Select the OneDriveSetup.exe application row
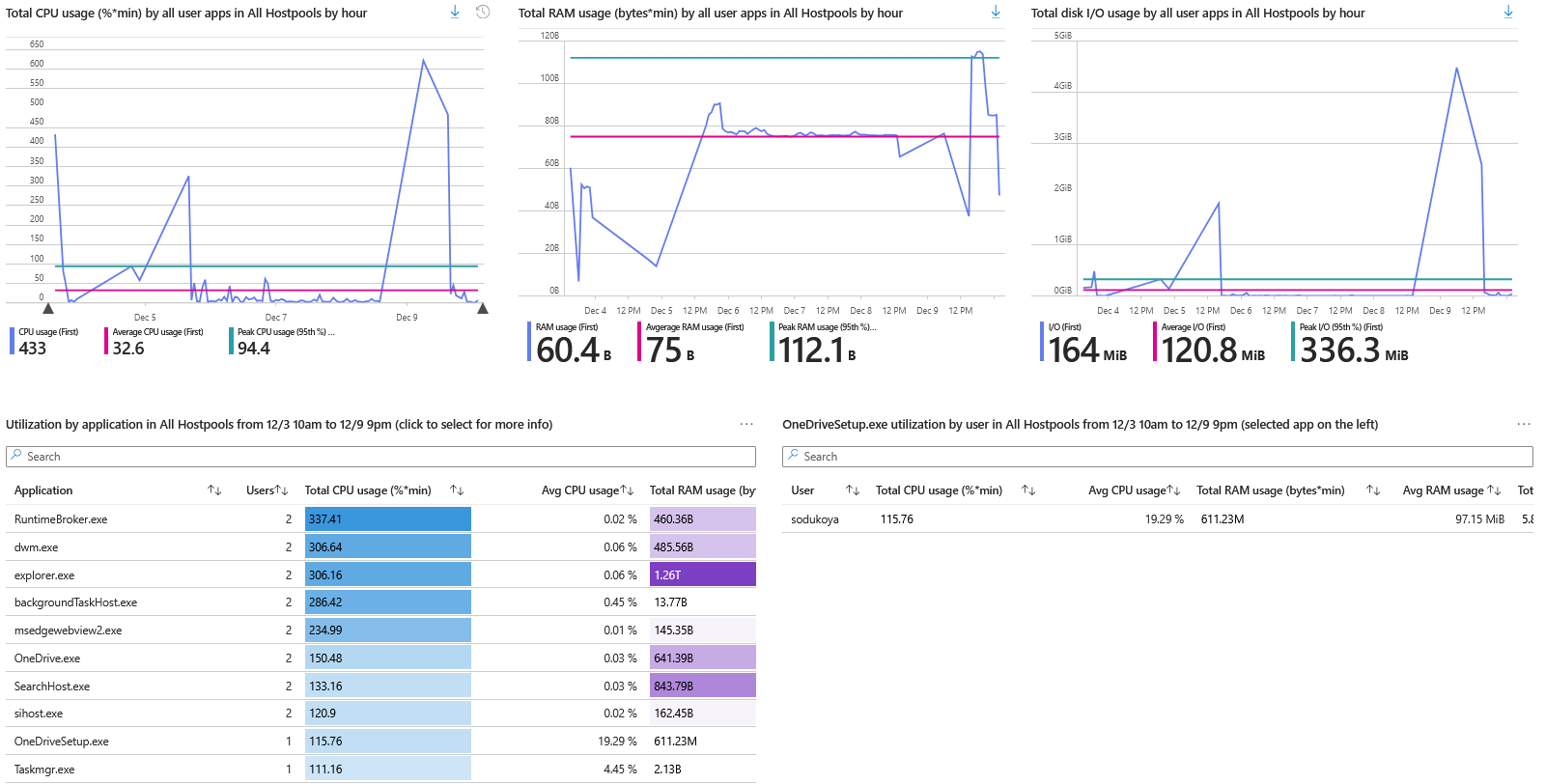Image resolution: width=1546 pixels, height=784 pixels. (380, 742)
